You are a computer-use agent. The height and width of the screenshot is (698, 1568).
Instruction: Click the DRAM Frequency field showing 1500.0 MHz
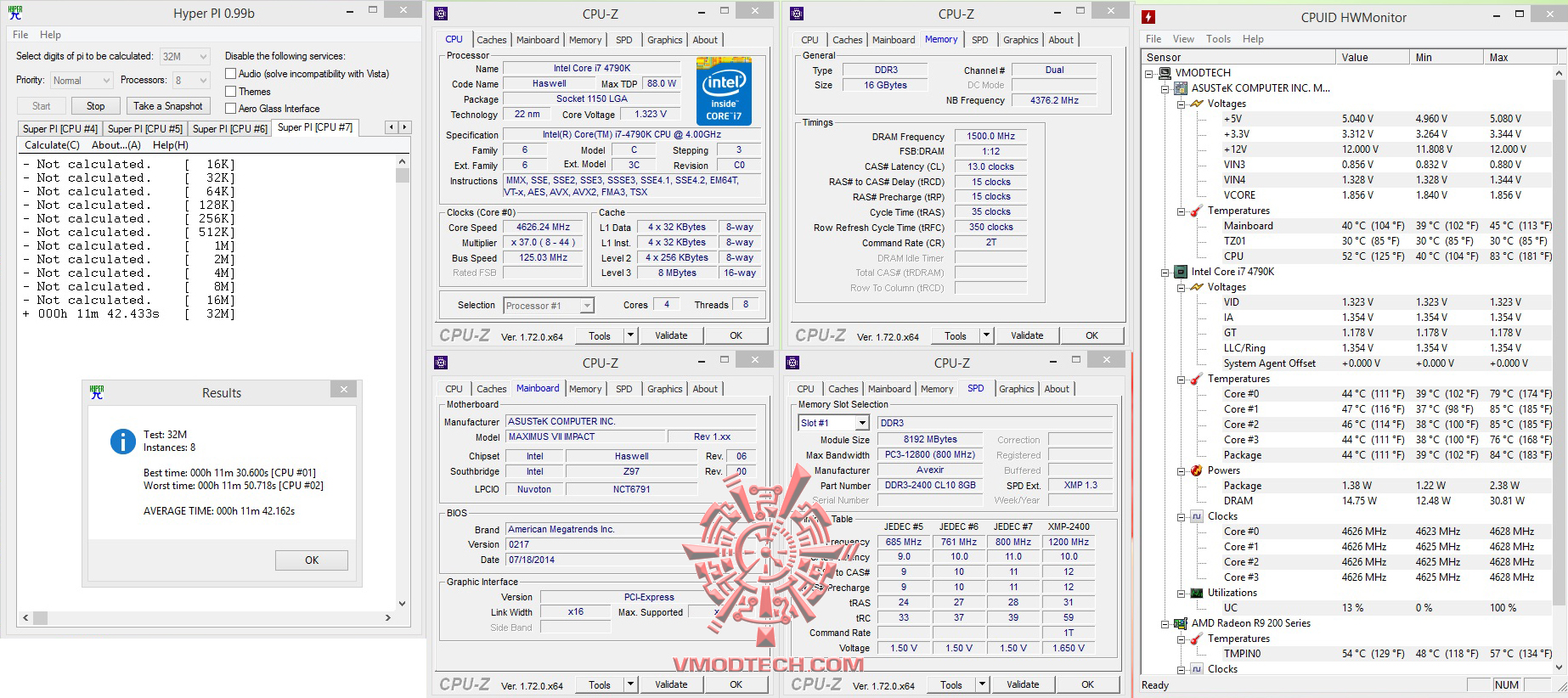(x=990, y=137)
